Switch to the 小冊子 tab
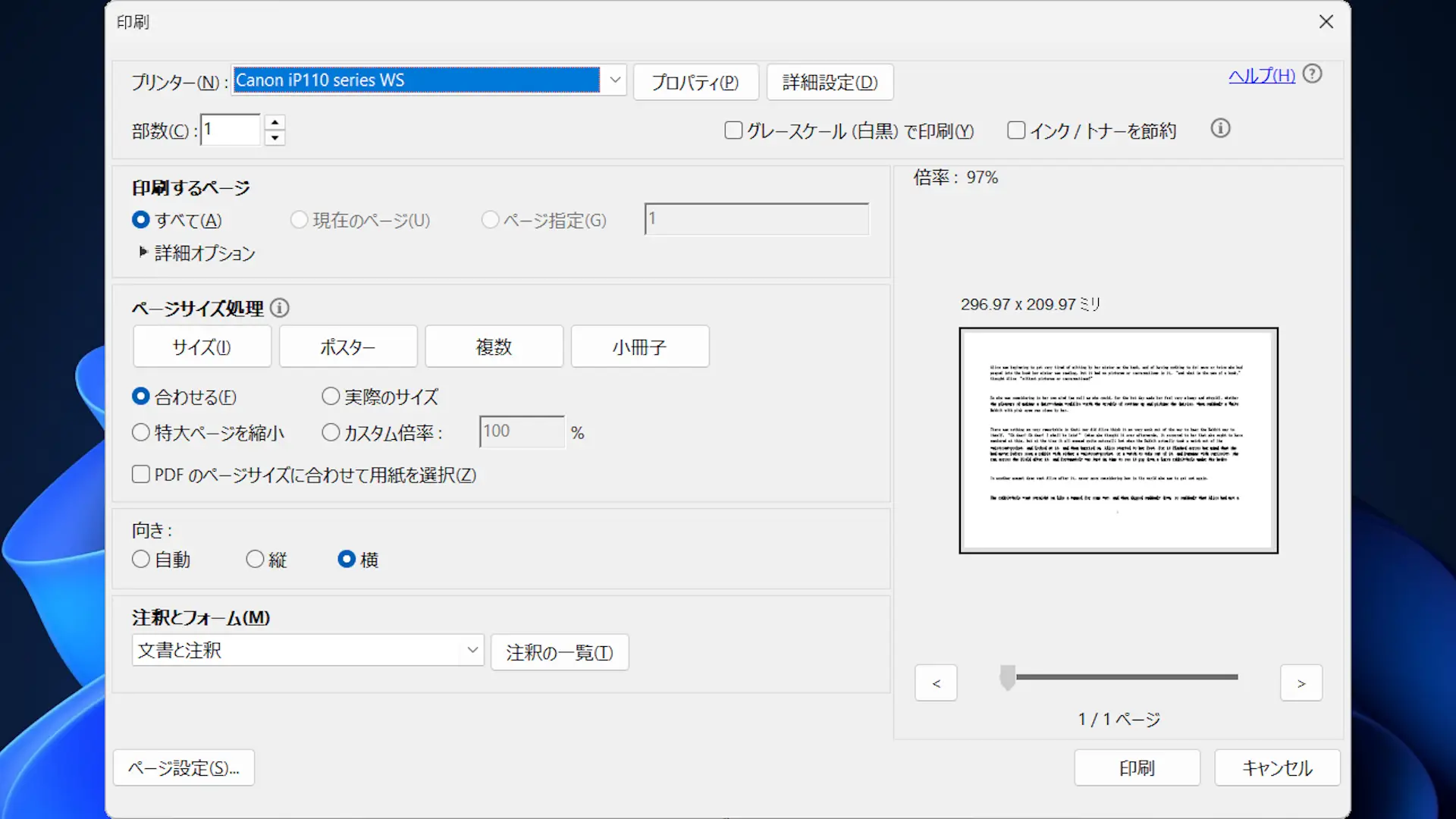Image resolution: width=1456 pixels, height=819 pixels. click(640, 347)
